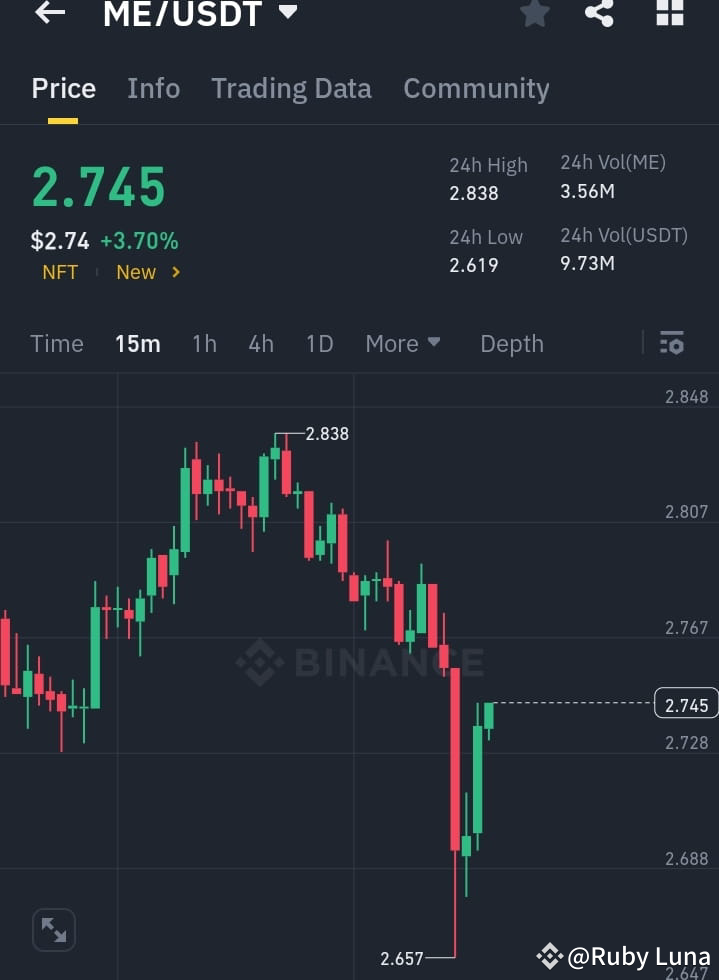
Task: Tap the back arrow
Action: coord(49,14)
